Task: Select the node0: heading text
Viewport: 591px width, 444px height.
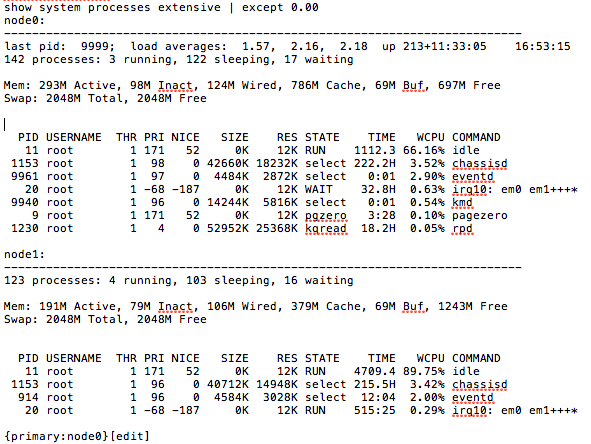Action: coord(24,20)
